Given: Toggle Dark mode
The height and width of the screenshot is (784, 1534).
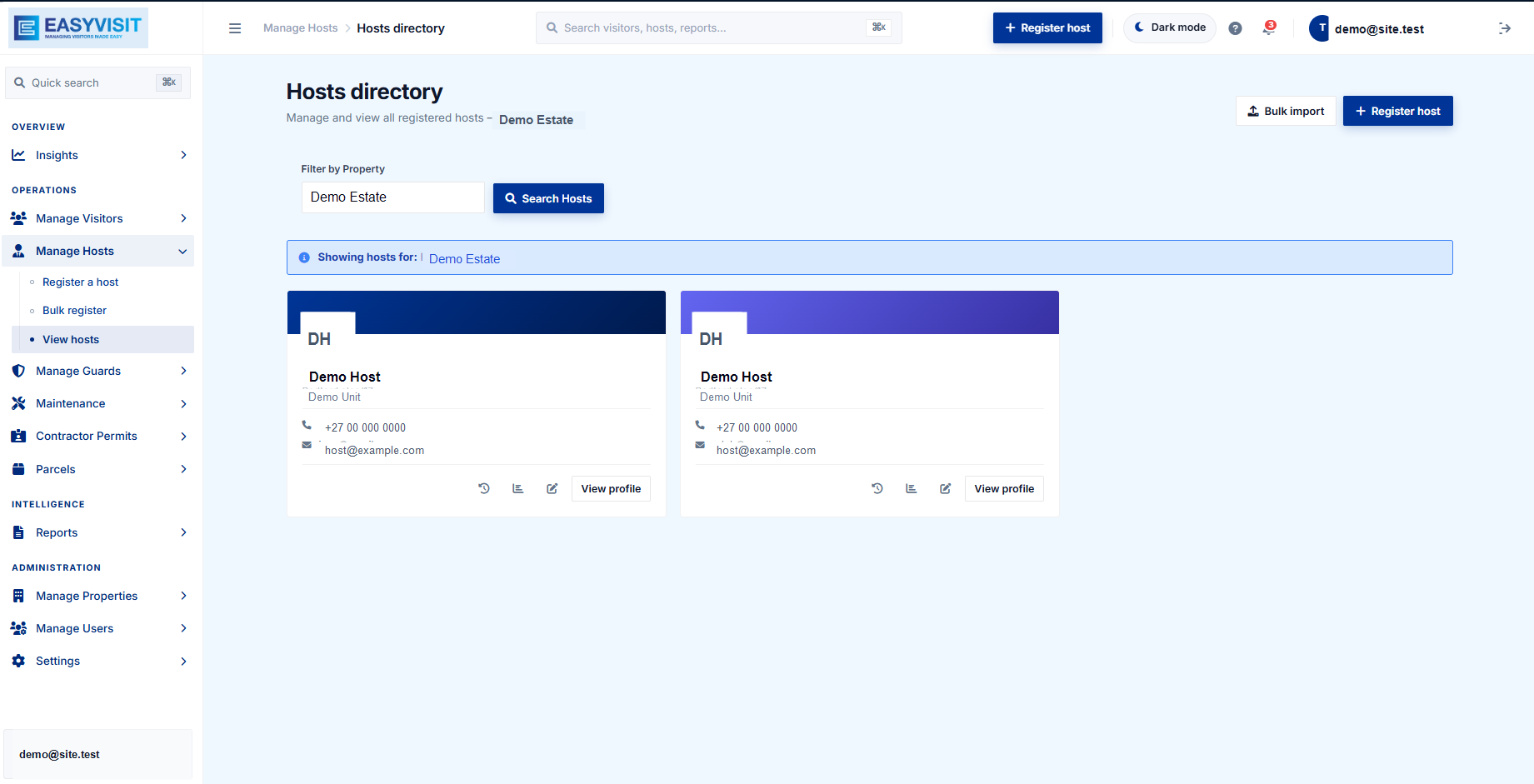Looking at the screenshot, I should [x=1170, y=27].
